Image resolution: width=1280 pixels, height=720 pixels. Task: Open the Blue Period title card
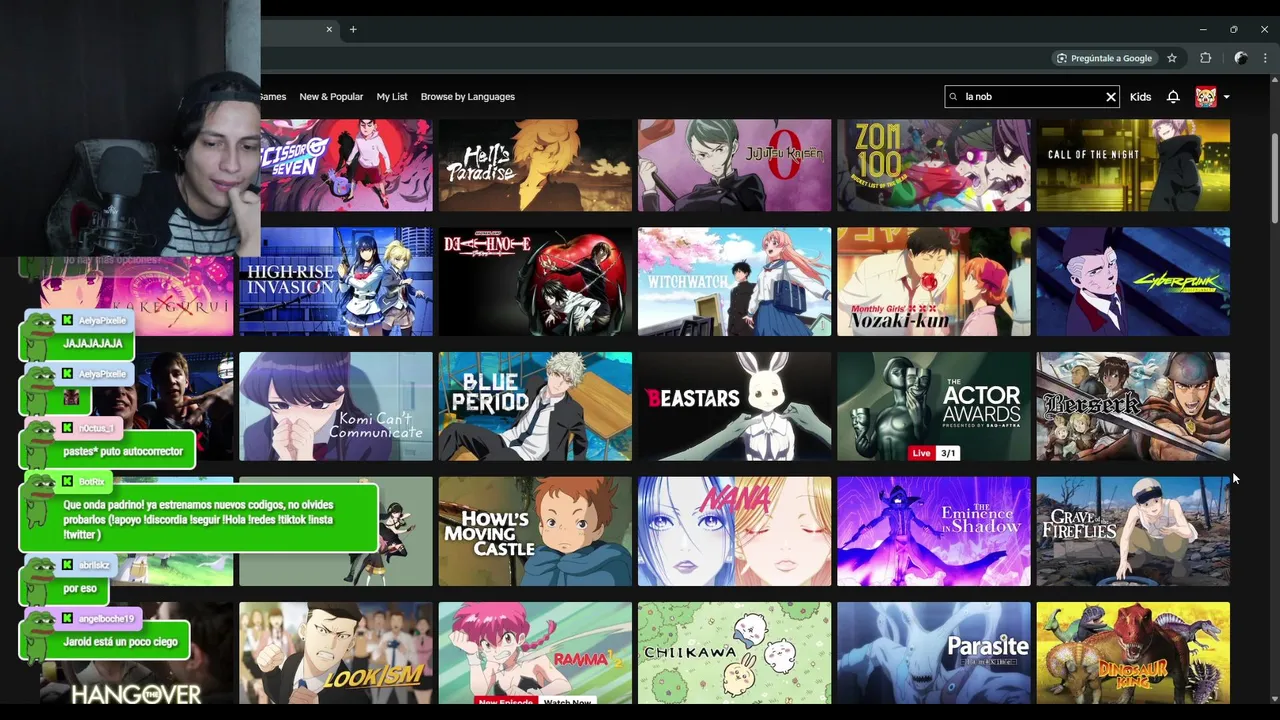(x=535, y=406)
